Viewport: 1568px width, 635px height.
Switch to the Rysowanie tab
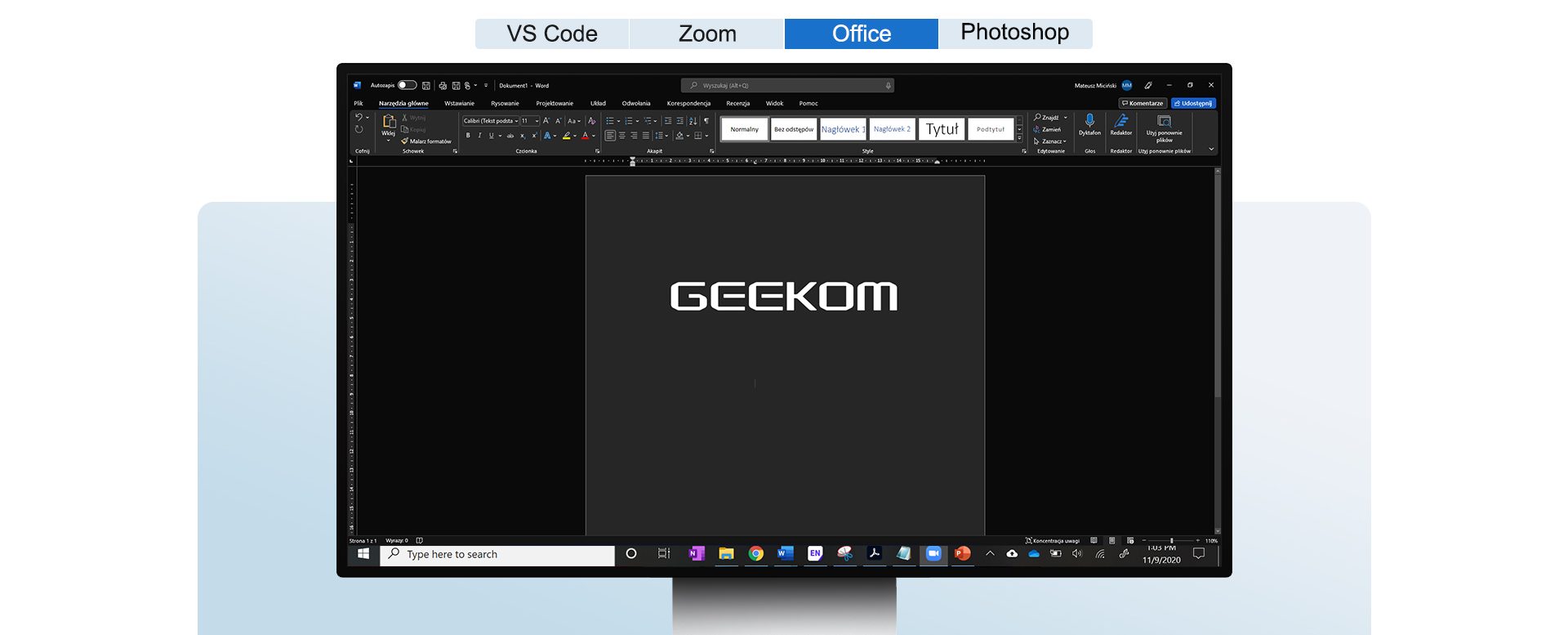pyautogui.click(x=505, y=104)
